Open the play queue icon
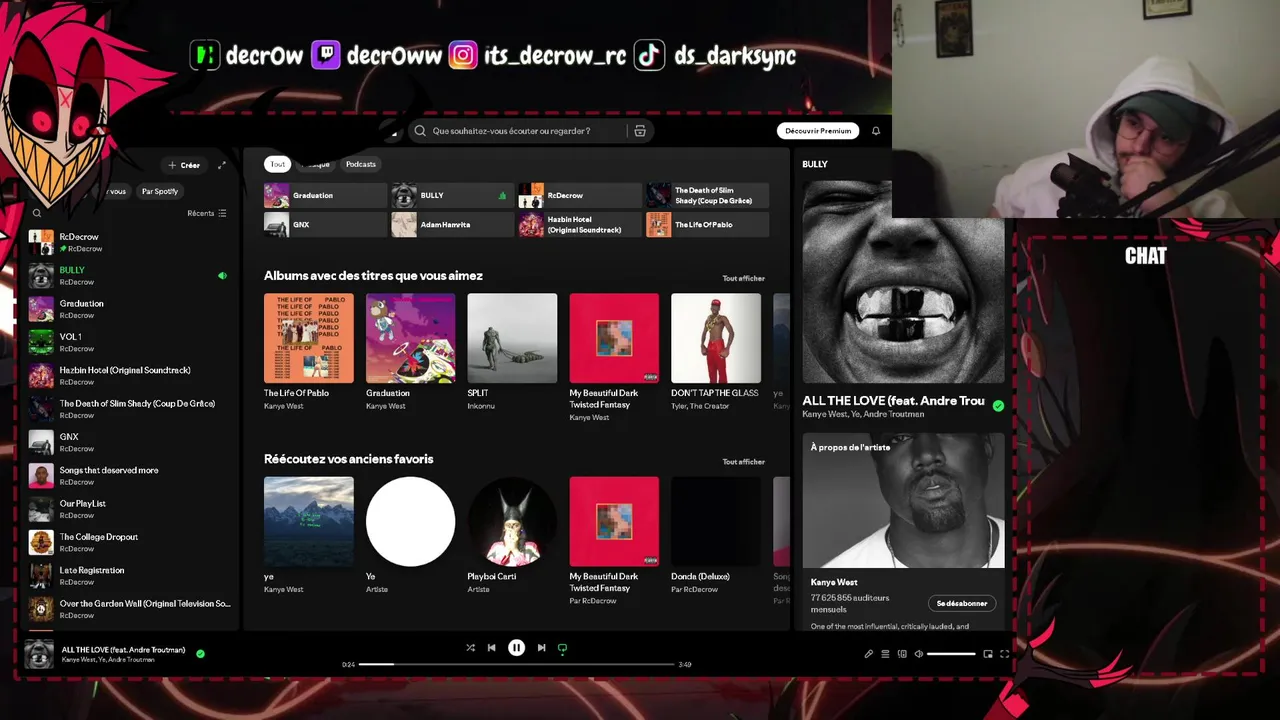Image resolution: width=1280 pixels, height=720 pixels. tap(885, 654)
